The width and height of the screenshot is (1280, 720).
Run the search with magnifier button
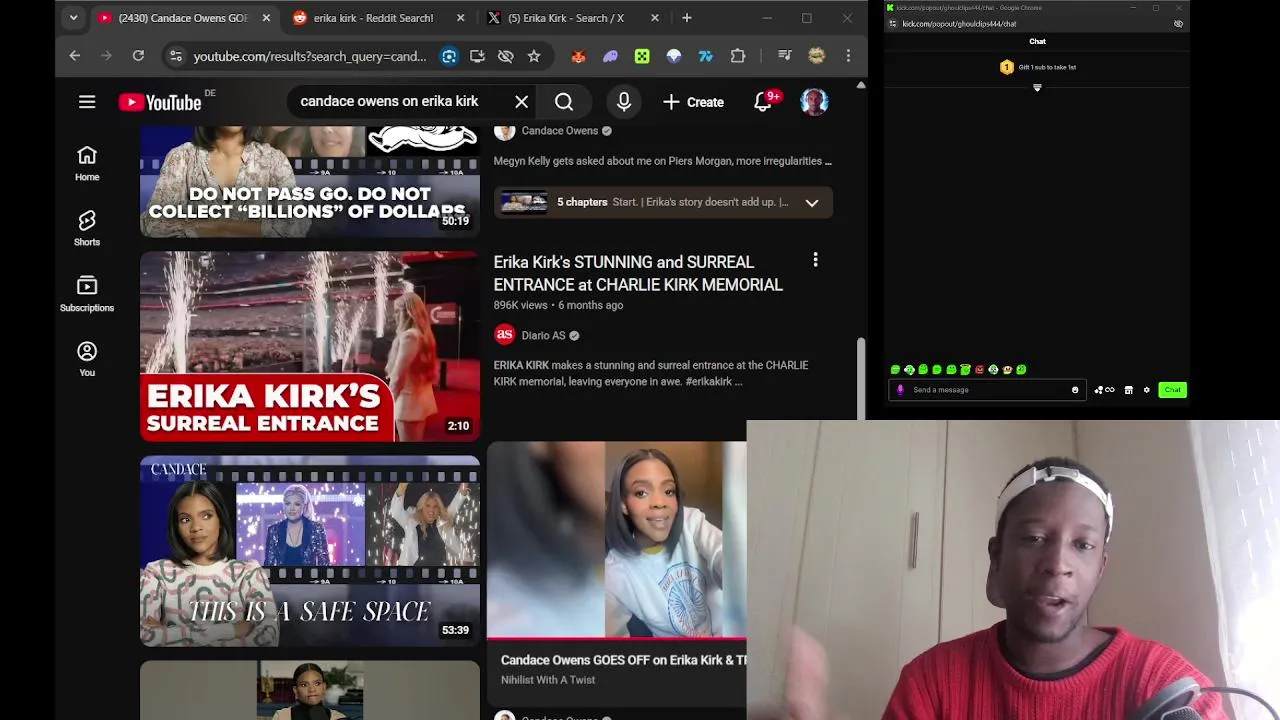point(564,102)
